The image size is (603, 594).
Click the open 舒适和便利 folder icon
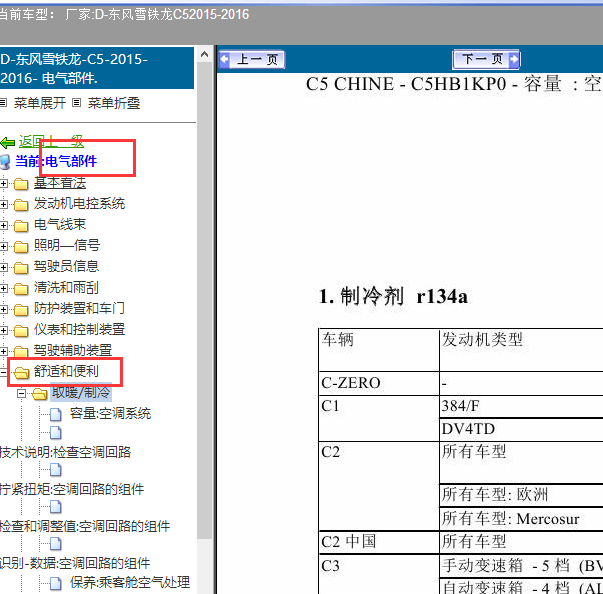point(21,373)
